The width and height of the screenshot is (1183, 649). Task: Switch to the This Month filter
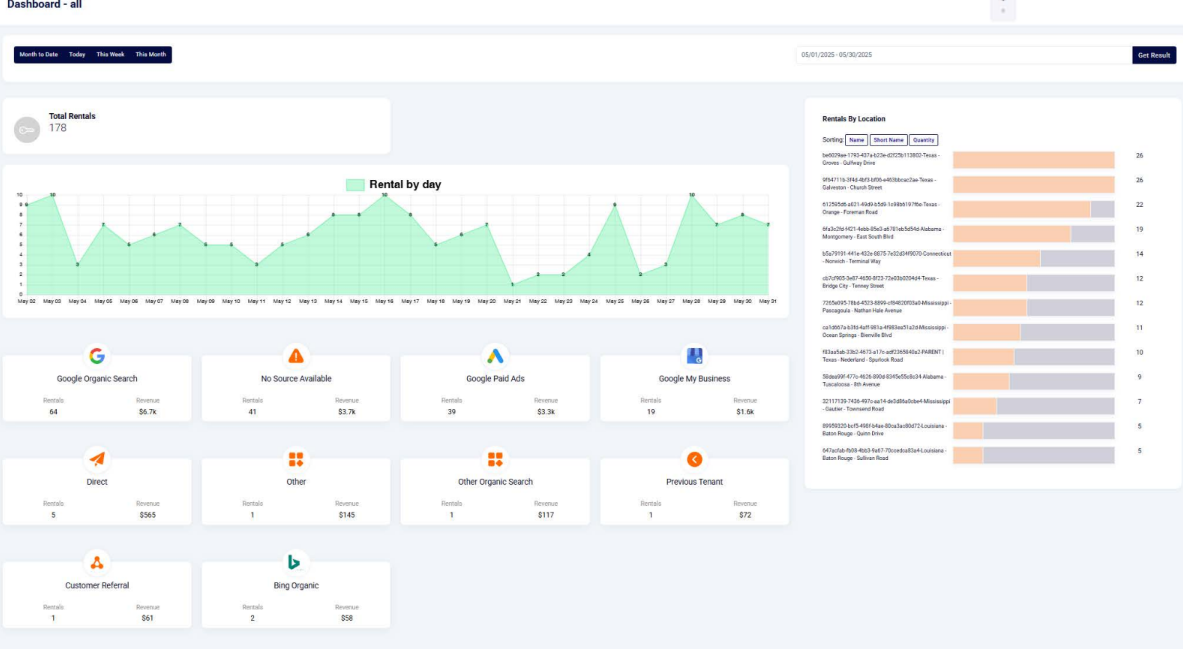pyautogui.click(x=151, y=55)
